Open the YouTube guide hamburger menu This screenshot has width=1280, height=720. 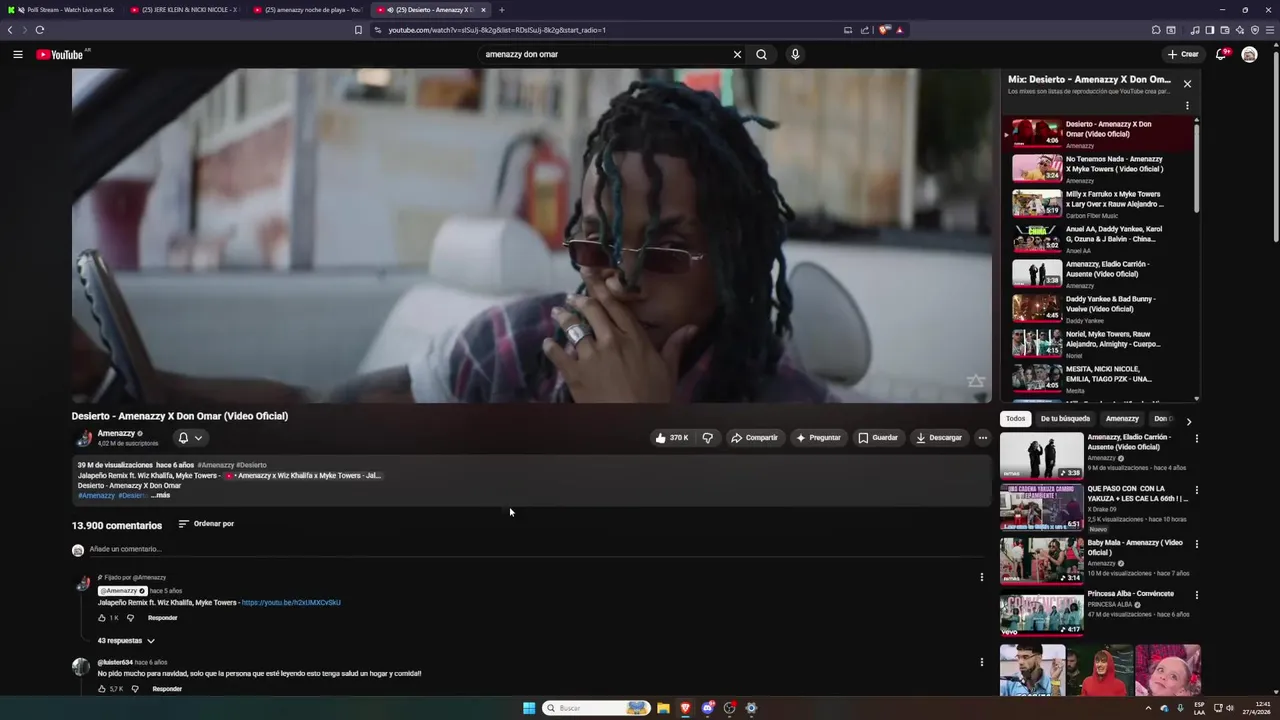[x=18, y=54]
